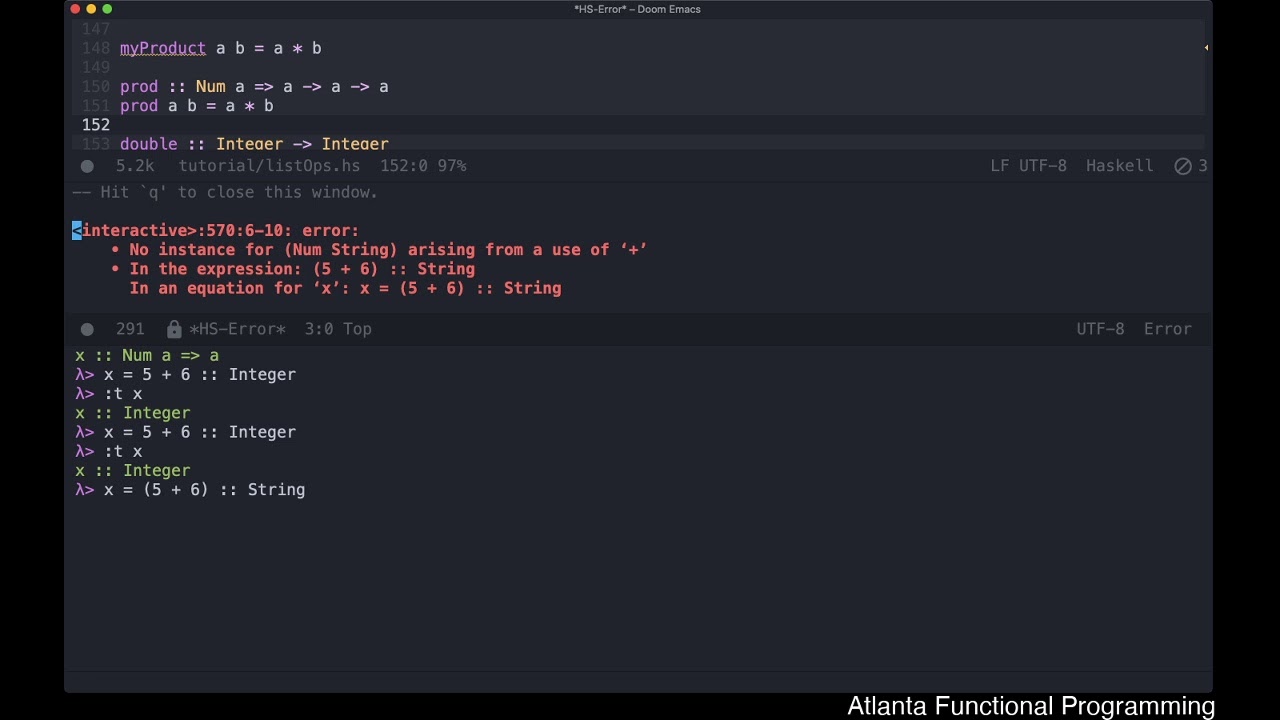Click the empty line 152 in editor
This screenshot has height=720, width=1280.
(660, 125)
